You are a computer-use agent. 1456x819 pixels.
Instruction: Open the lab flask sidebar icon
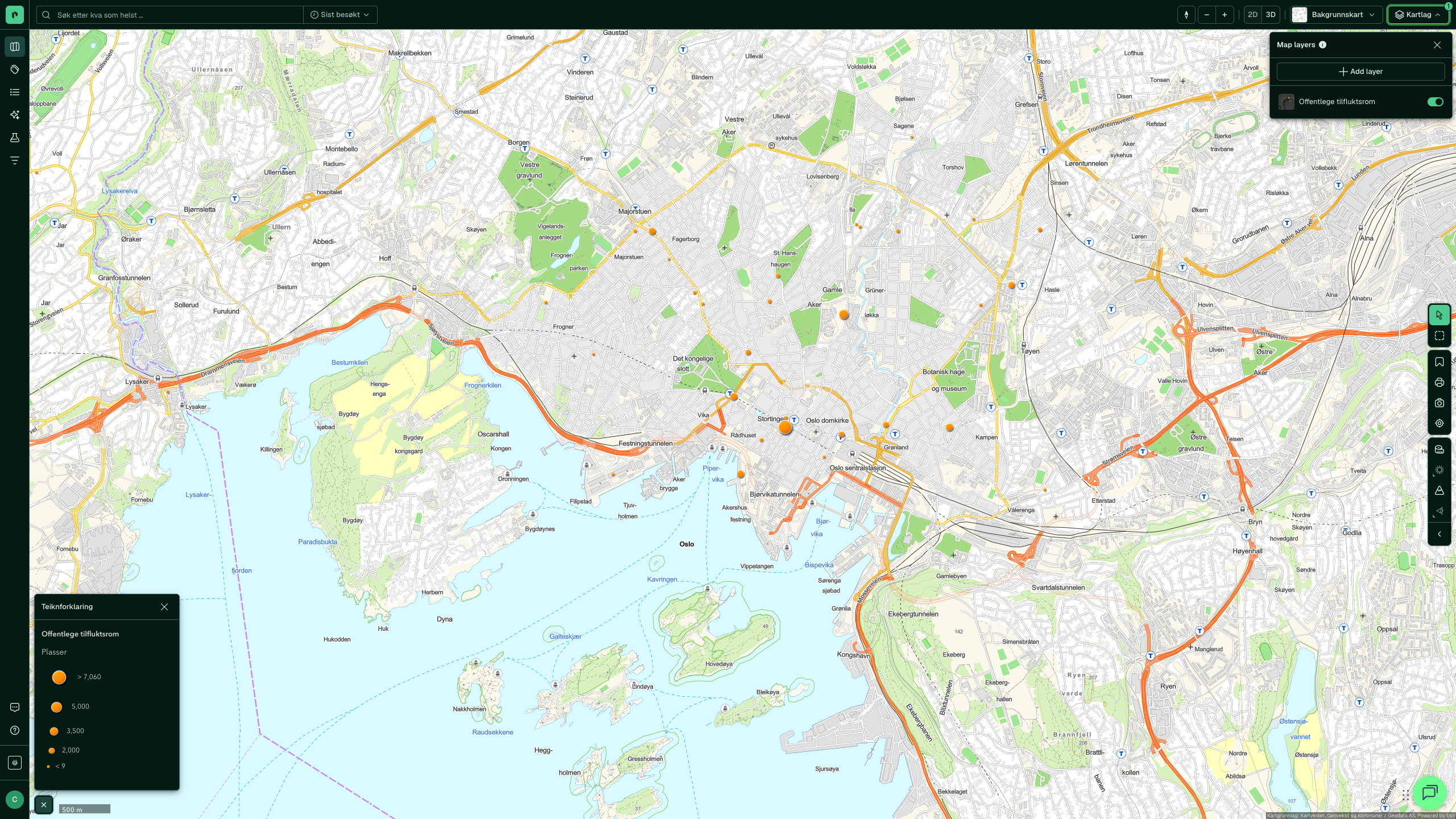(x=15, y=138)
